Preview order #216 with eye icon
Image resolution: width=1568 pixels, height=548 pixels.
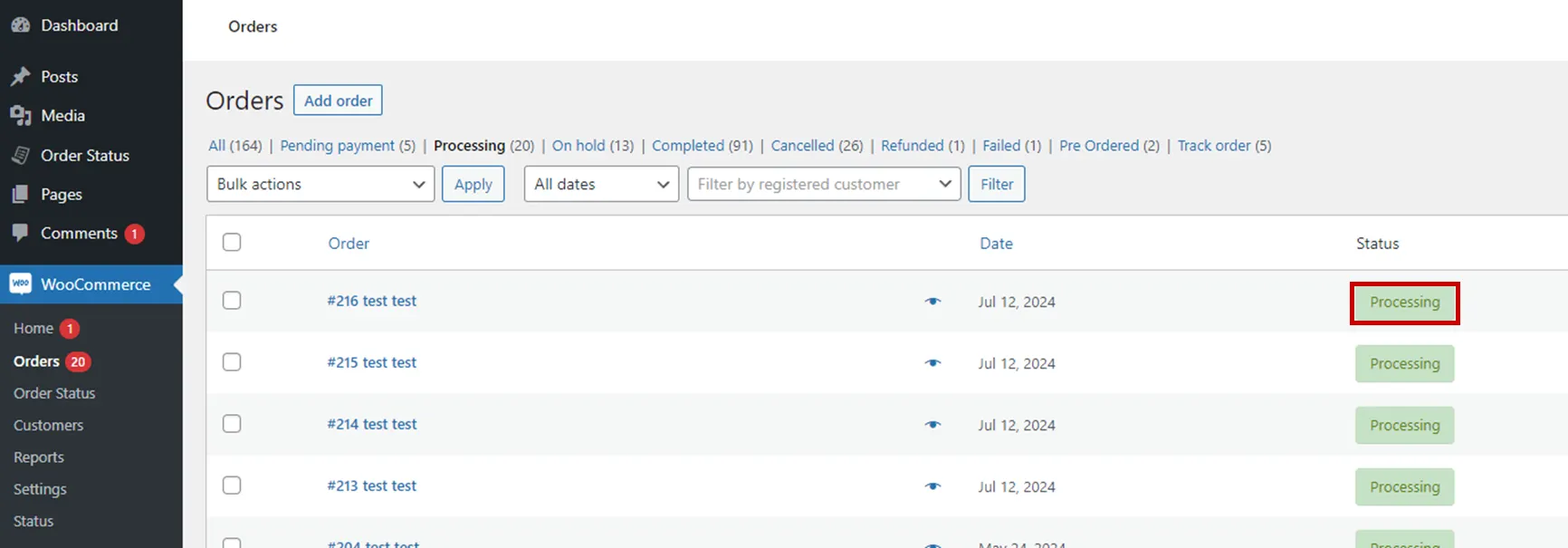click(x=932, y=302)
